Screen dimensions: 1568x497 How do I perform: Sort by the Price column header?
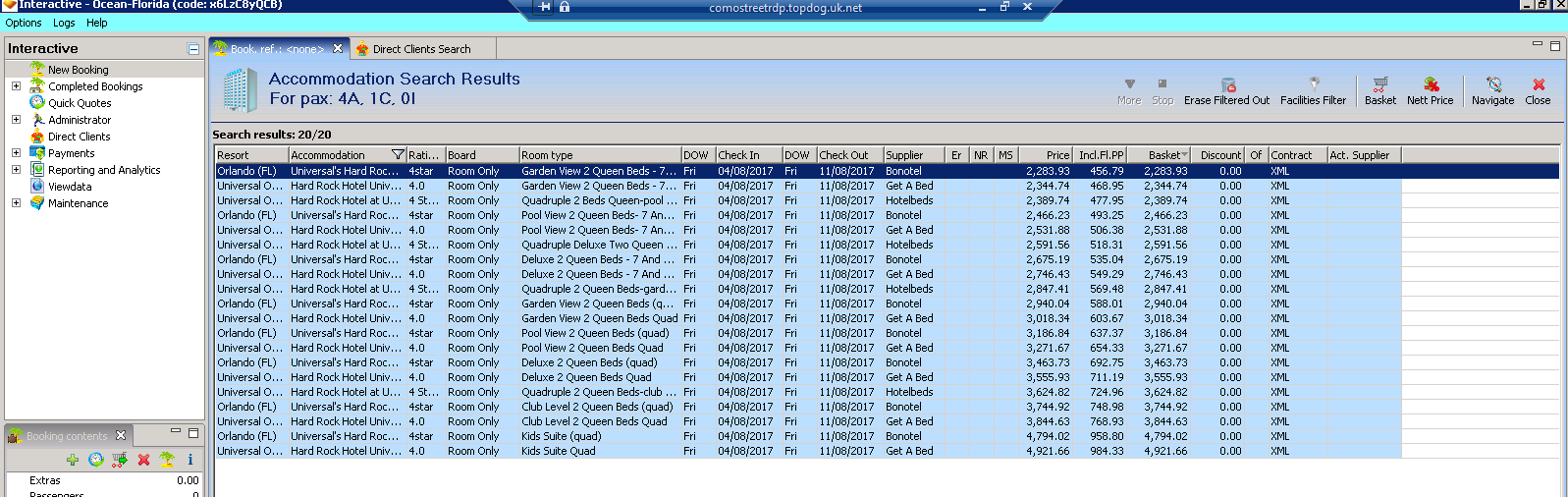pos(1046,155)
